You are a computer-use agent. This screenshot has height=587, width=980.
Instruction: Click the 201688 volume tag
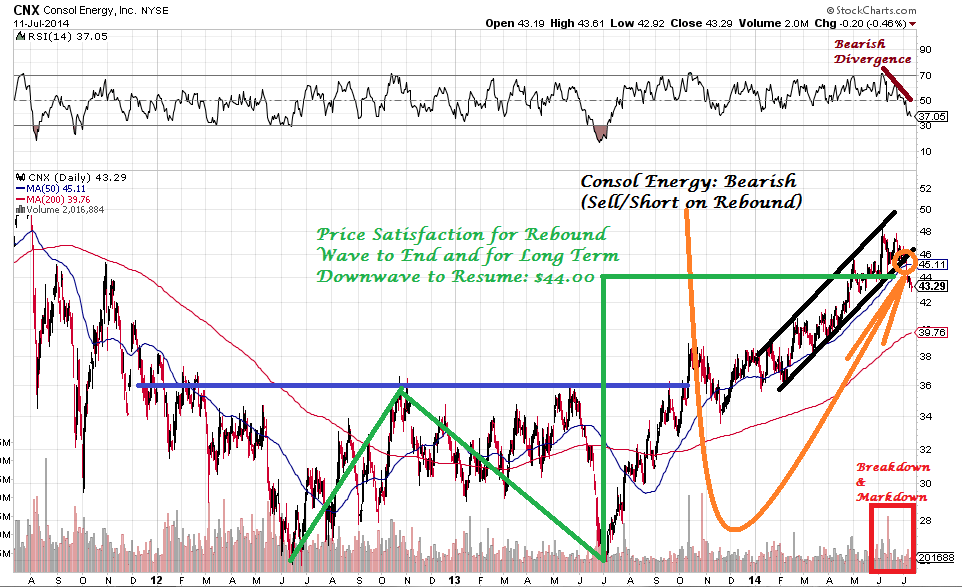(936, 557)
